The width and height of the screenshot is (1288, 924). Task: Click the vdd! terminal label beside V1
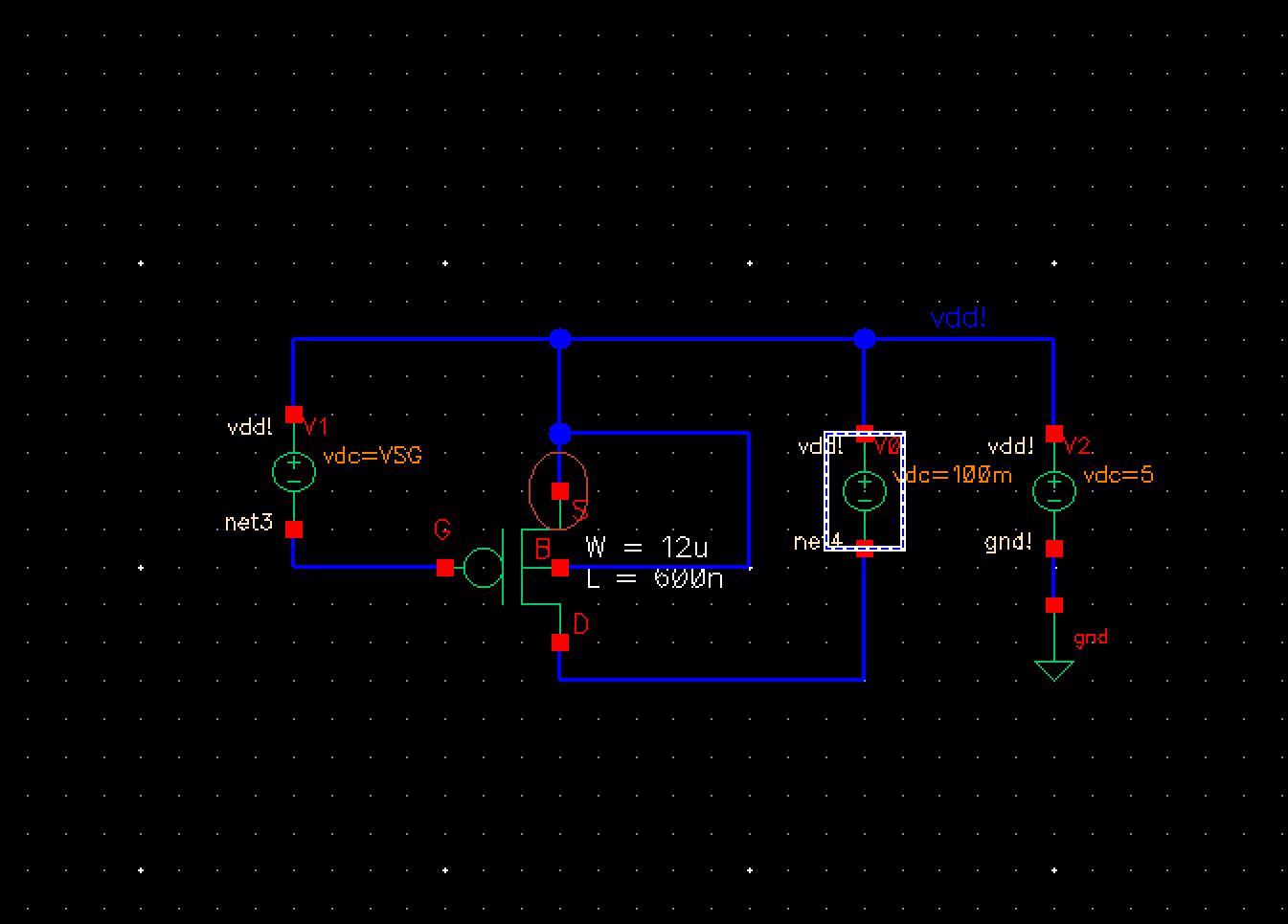point(250,427)
